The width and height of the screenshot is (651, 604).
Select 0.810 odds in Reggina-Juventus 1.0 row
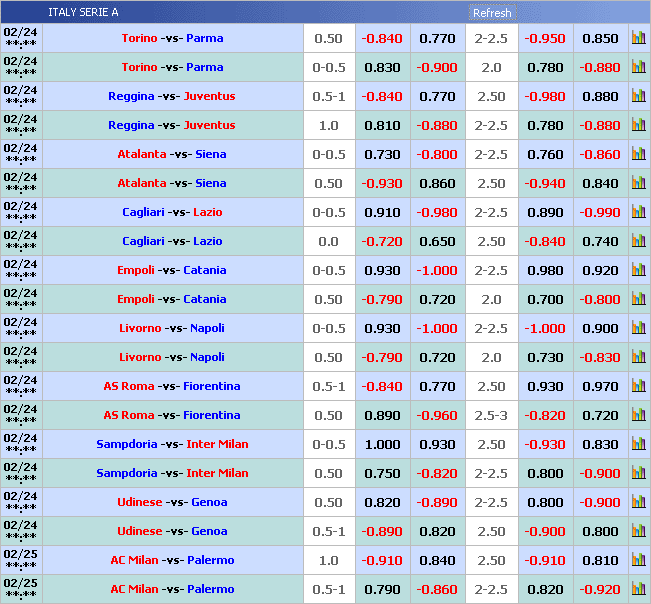[x=382, y=126]
